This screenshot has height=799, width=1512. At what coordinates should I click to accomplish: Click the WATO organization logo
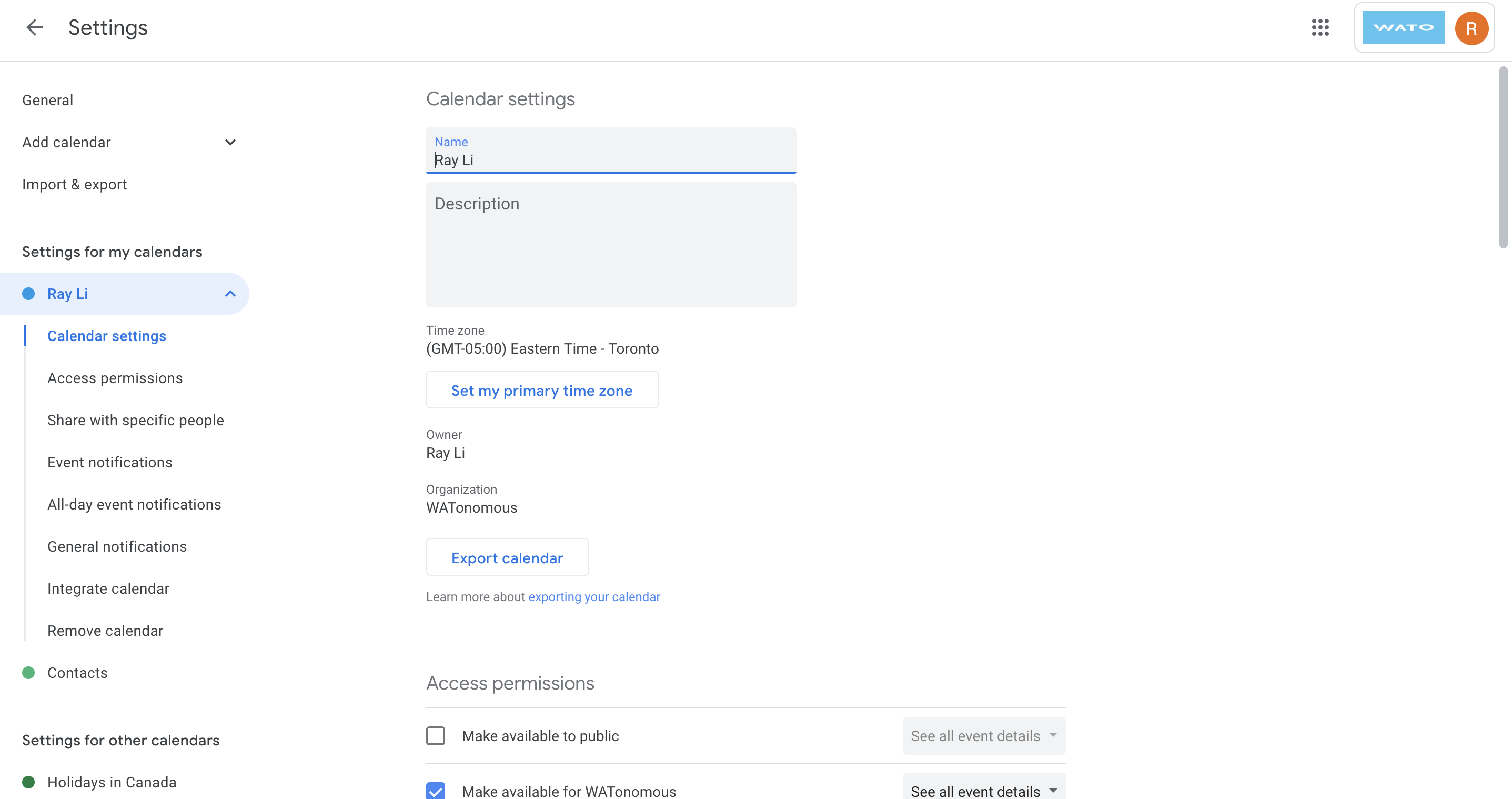click(x=1403, y=27)
